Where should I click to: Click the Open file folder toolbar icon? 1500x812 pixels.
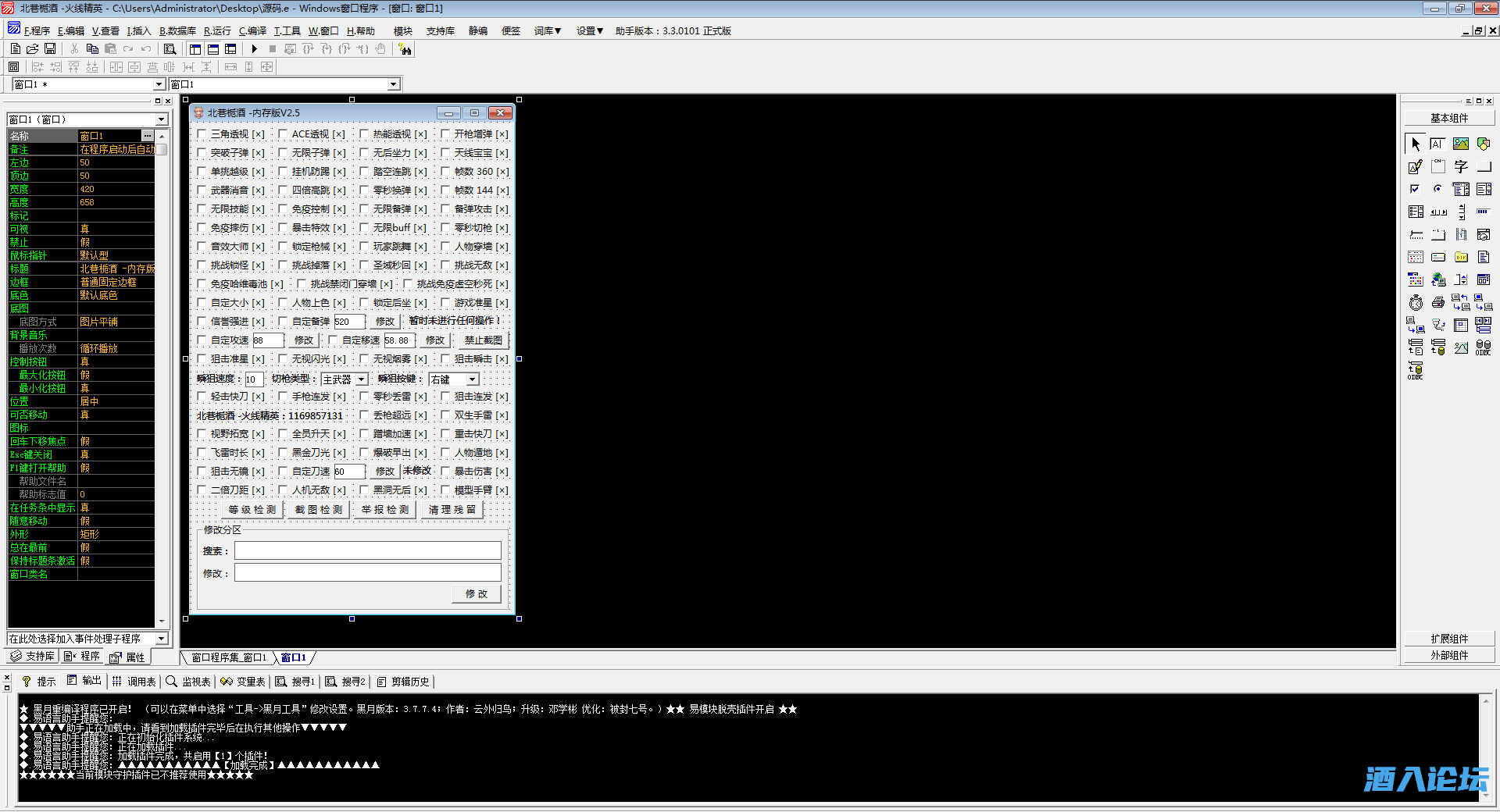(x=33, y=49)
